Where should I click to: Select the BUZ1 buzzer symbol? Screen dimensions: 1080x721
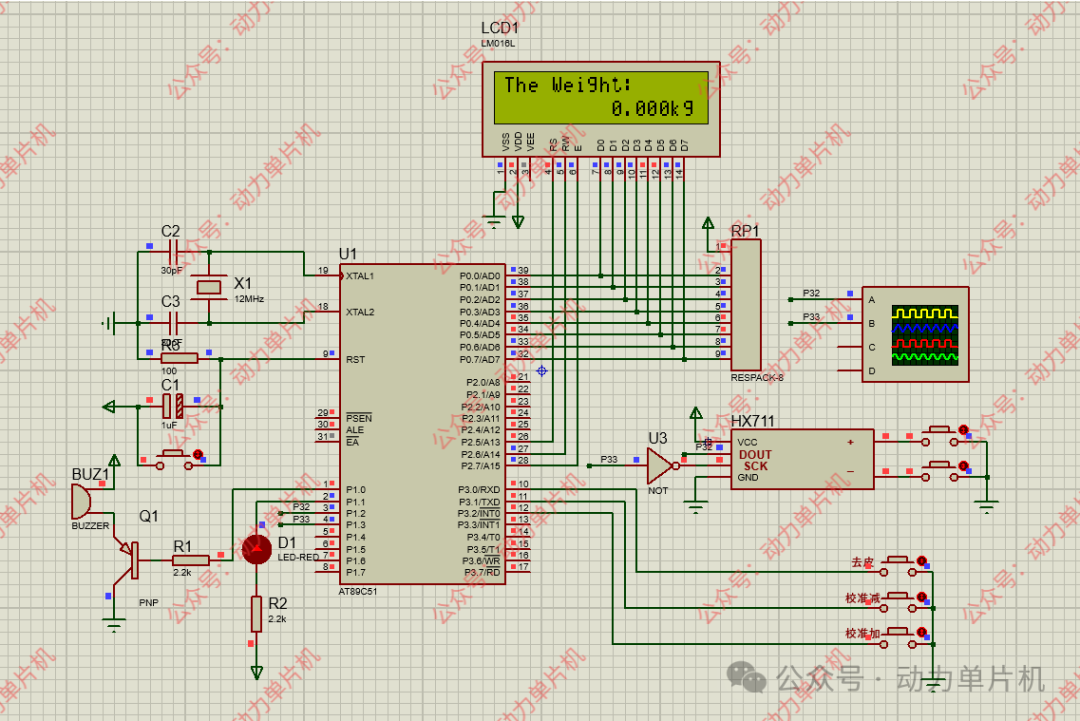(81, 501)
